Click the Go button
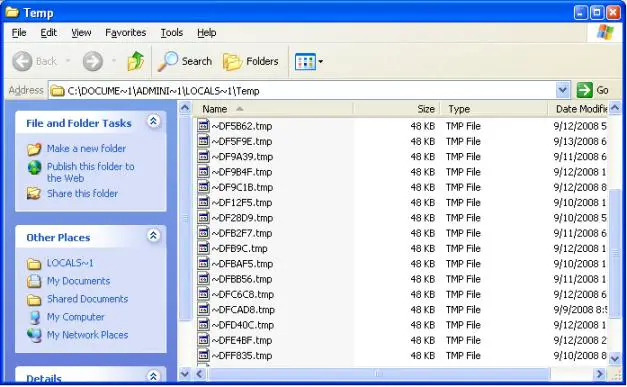627x387 pixels. pos(593,90)
